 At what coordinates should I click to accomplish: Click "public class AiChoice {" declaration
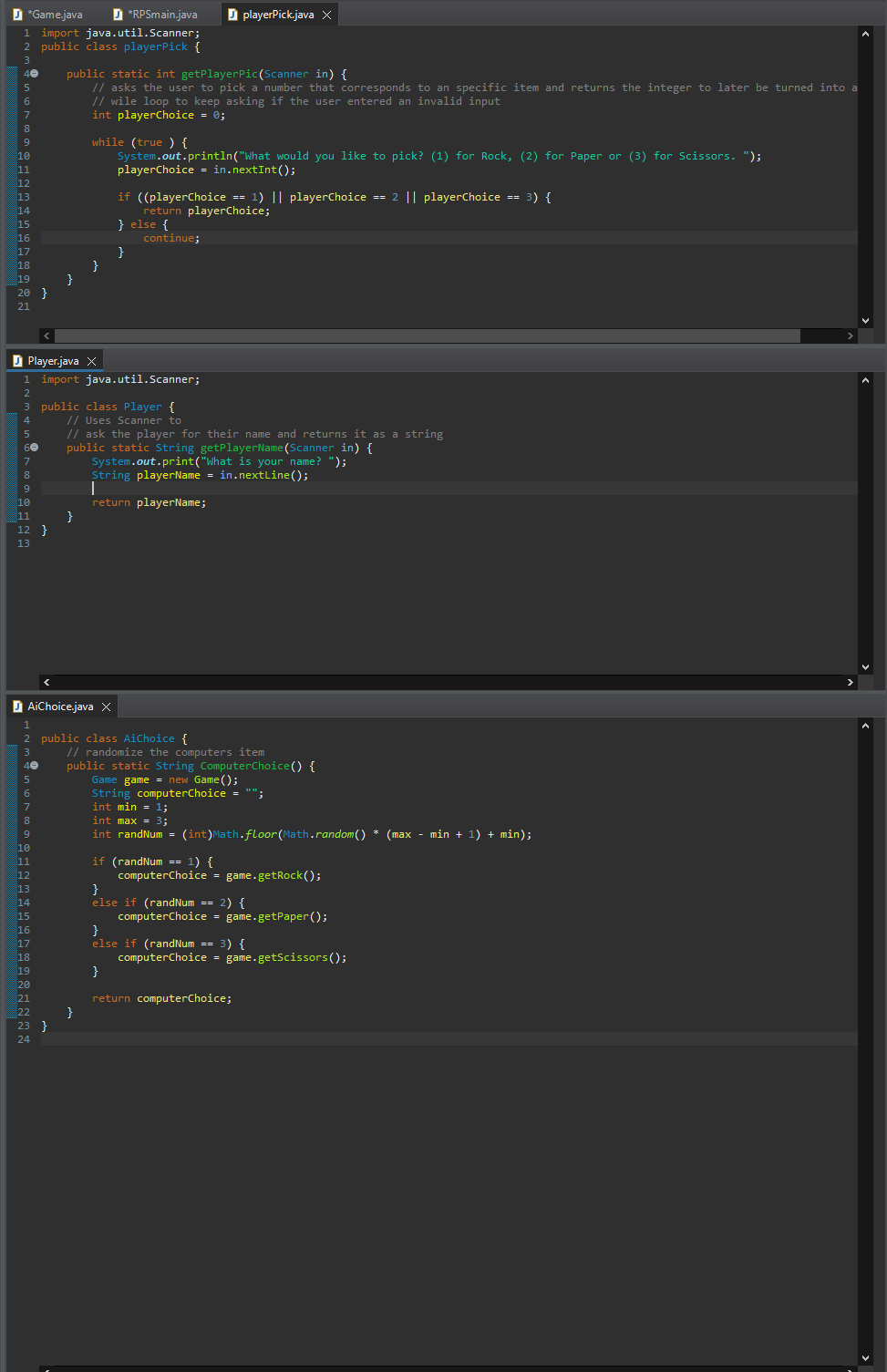click(114, 738)
